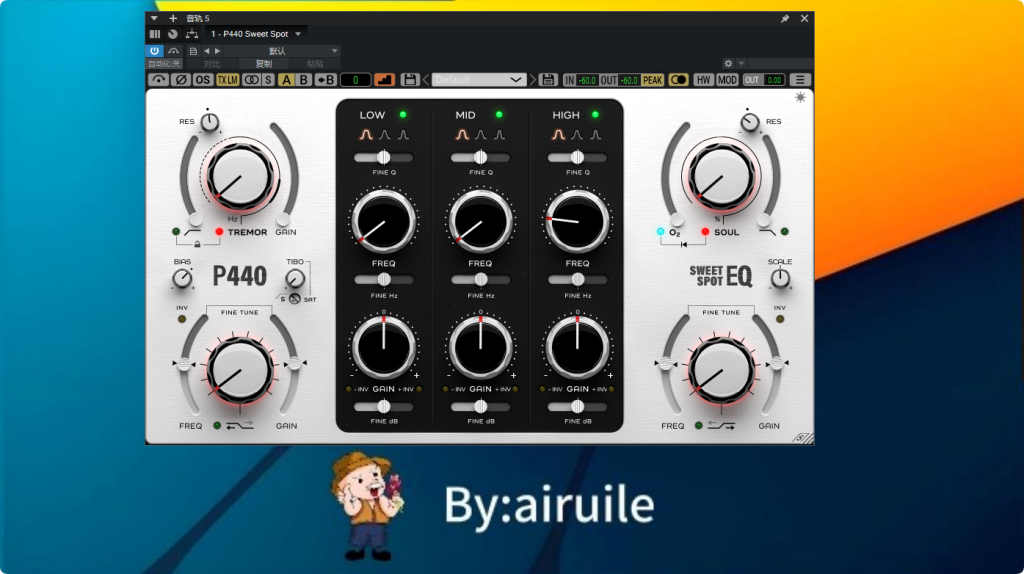Click the save preset floppy icon left of Default
Image resolution: width=1024 pixels, height=574 pixels.
[409, 80]
